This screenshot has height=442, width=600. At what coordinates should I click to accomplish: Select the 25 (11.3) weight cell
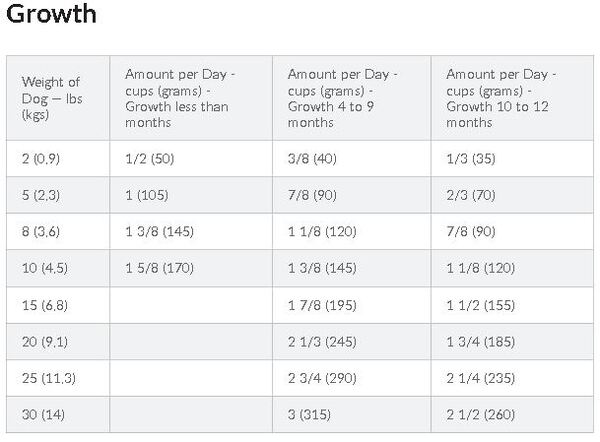pos(58,378)
